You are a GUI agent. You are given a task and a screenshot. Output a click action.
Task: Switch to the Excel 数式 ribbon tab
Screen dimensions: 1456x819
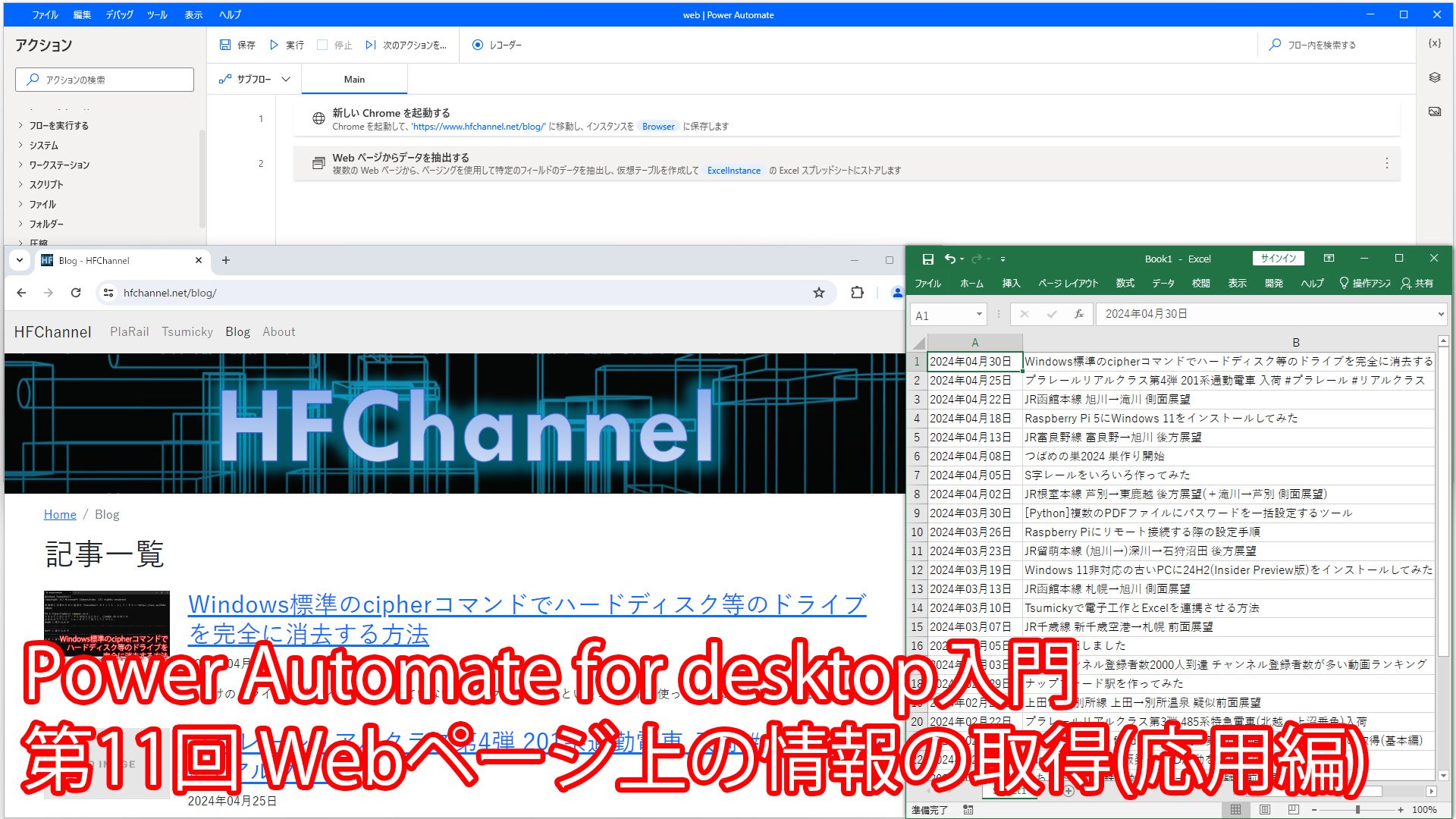tap(1125, 283)
